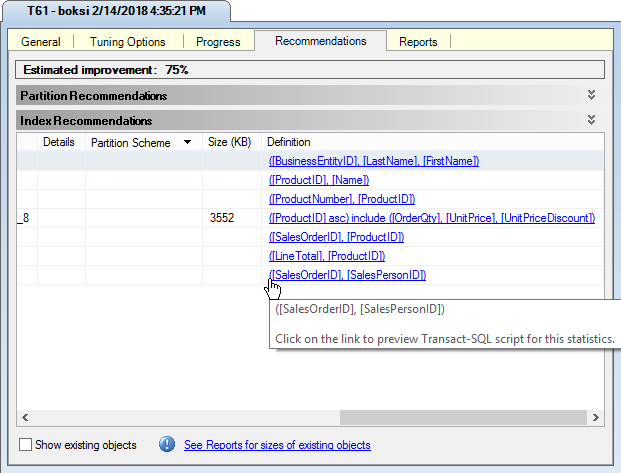
Task: Enable the Show existing objects checkbox
Action: point(25,444)
